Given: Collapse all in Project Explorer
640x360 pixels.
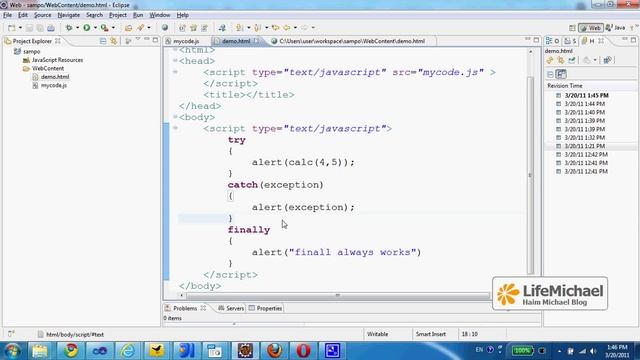Looking at the screenshot, I should coord(103,41).
